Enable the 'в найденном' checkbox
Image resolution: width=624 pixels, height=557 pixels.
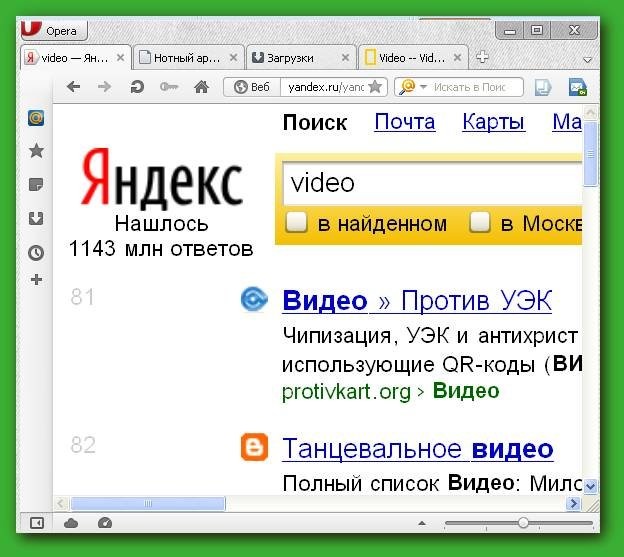pyautogui.click(x=296, y=222)
